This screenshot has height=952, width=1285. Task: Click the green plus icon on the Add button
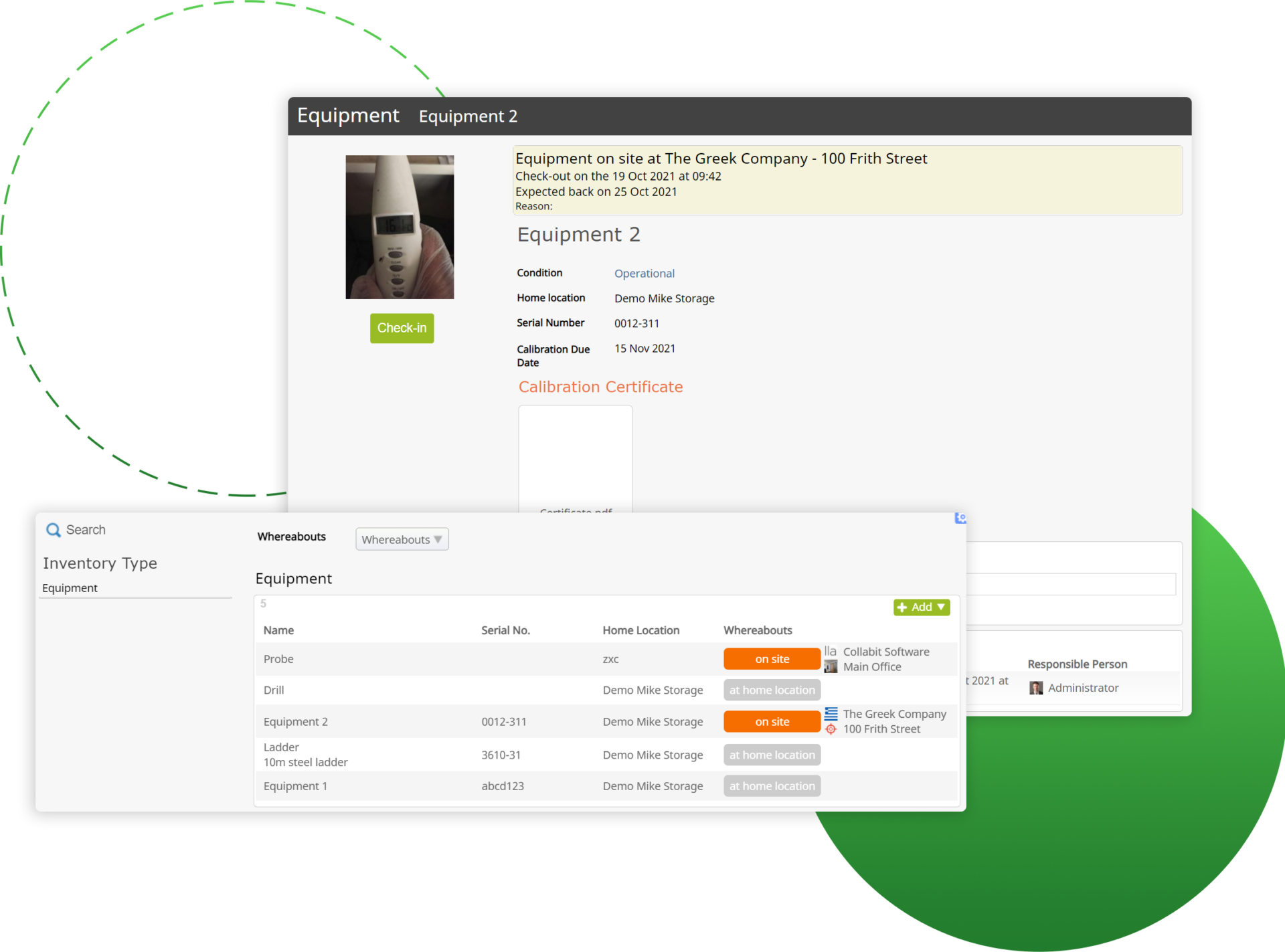pyautogui.click(x=904, y=607)
